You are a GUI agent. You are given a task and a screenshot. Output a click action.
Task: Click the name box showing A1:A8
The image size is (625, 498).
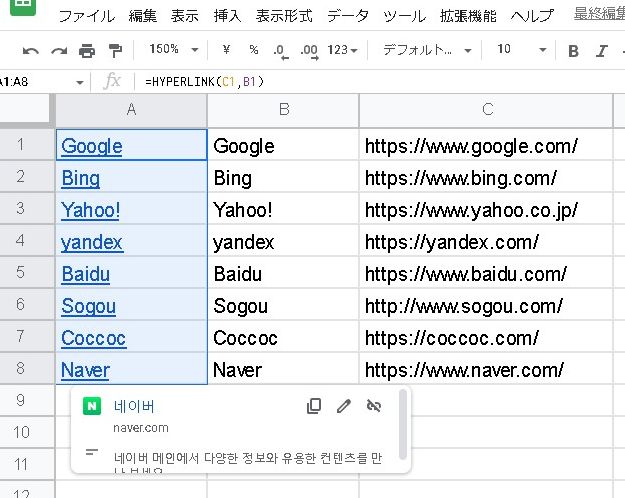36,82
